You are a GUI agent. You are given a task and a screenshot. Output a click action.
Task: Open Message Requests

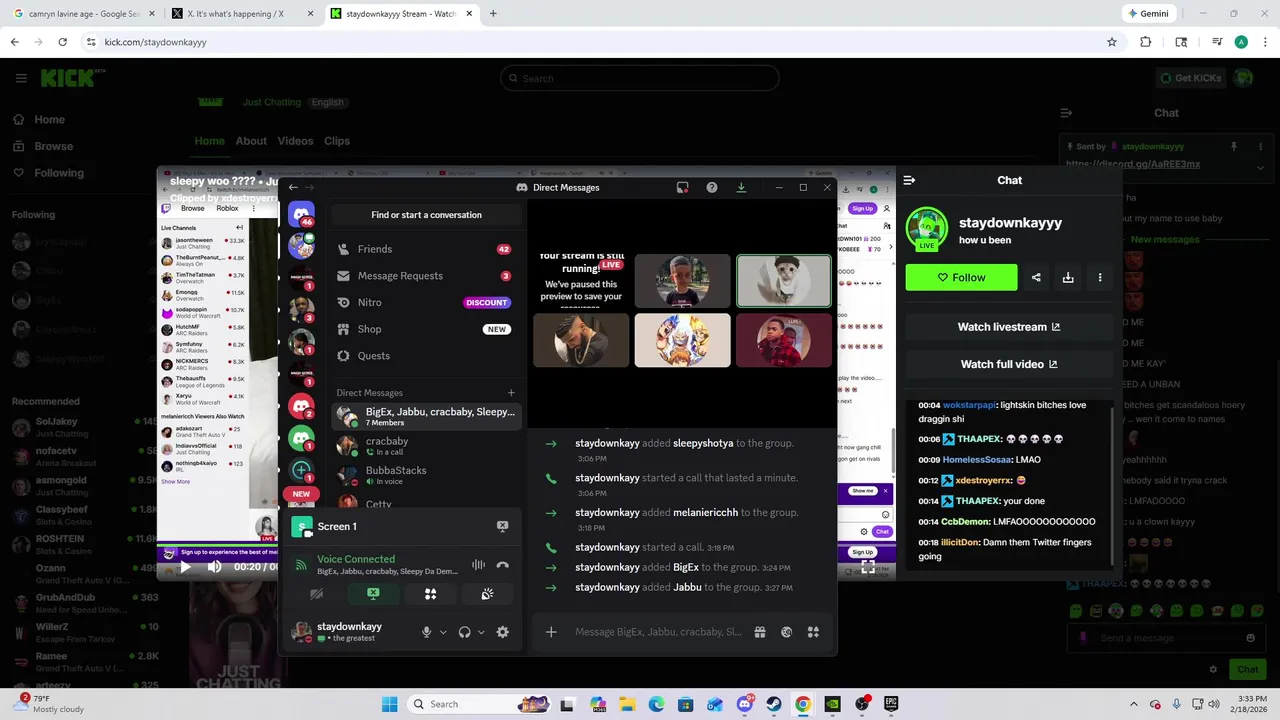pyautogui.click(x=426, y=276)
